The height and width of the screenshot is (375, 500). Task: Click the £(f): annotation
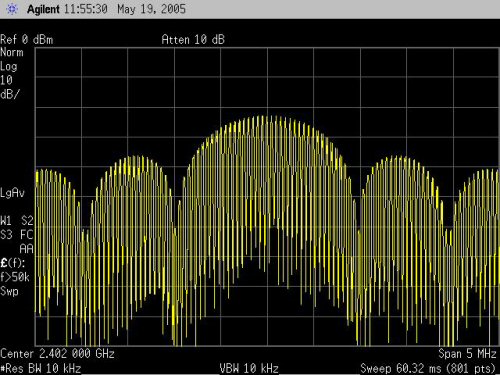click(13, 263)
